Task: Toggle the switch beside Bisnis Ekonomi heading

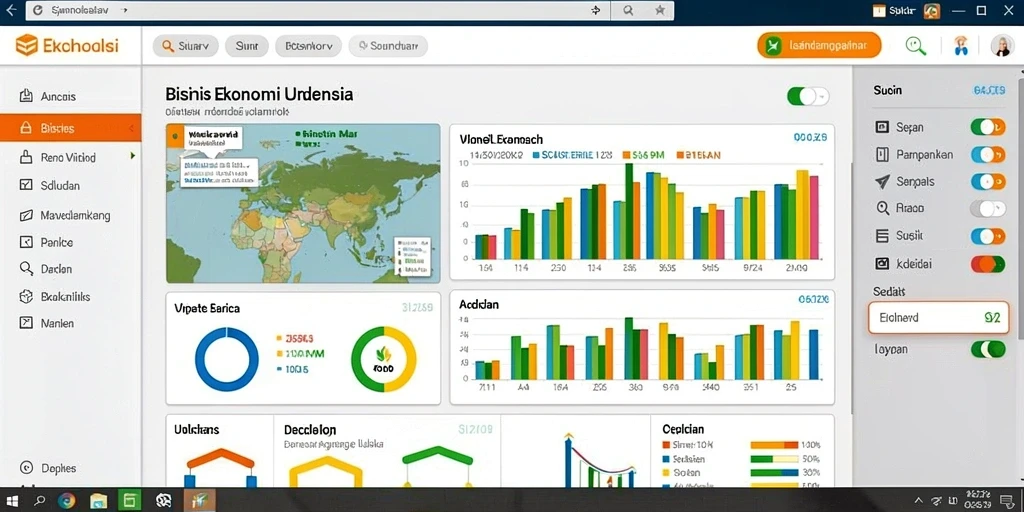Action: click(x=808, y=97)
